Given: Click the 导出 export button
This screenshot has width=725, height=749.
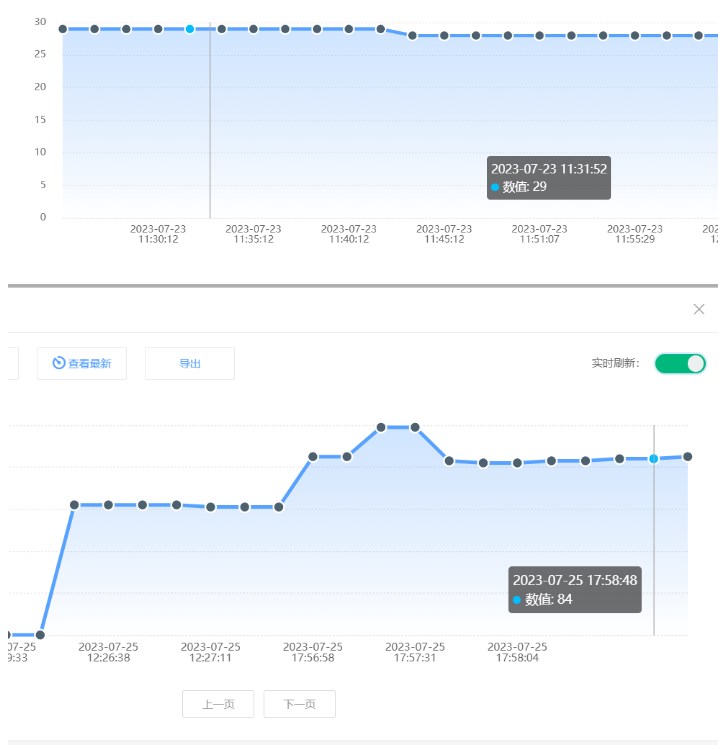Looking at the screenshot, I should click(190, 364).
